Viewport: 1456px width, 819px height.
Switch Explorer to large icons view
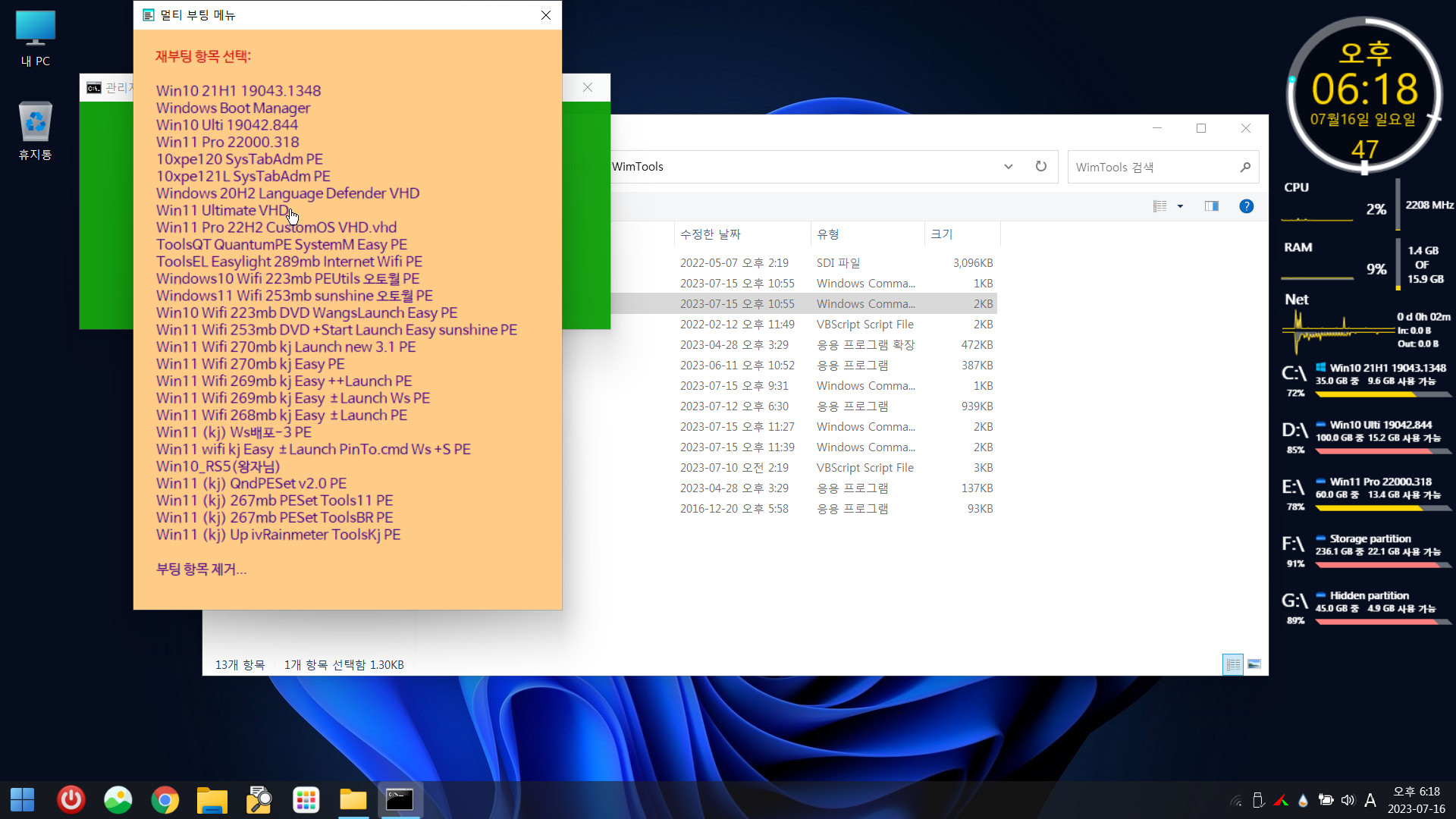[x=1254, y=664]
